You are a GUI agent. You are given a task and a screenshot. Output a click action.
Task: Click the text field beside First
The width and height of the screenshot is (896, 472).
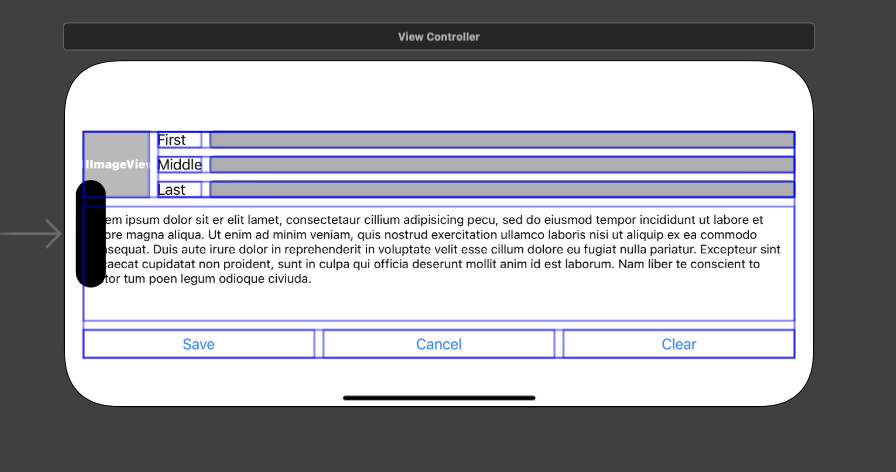tap(502, 140)
